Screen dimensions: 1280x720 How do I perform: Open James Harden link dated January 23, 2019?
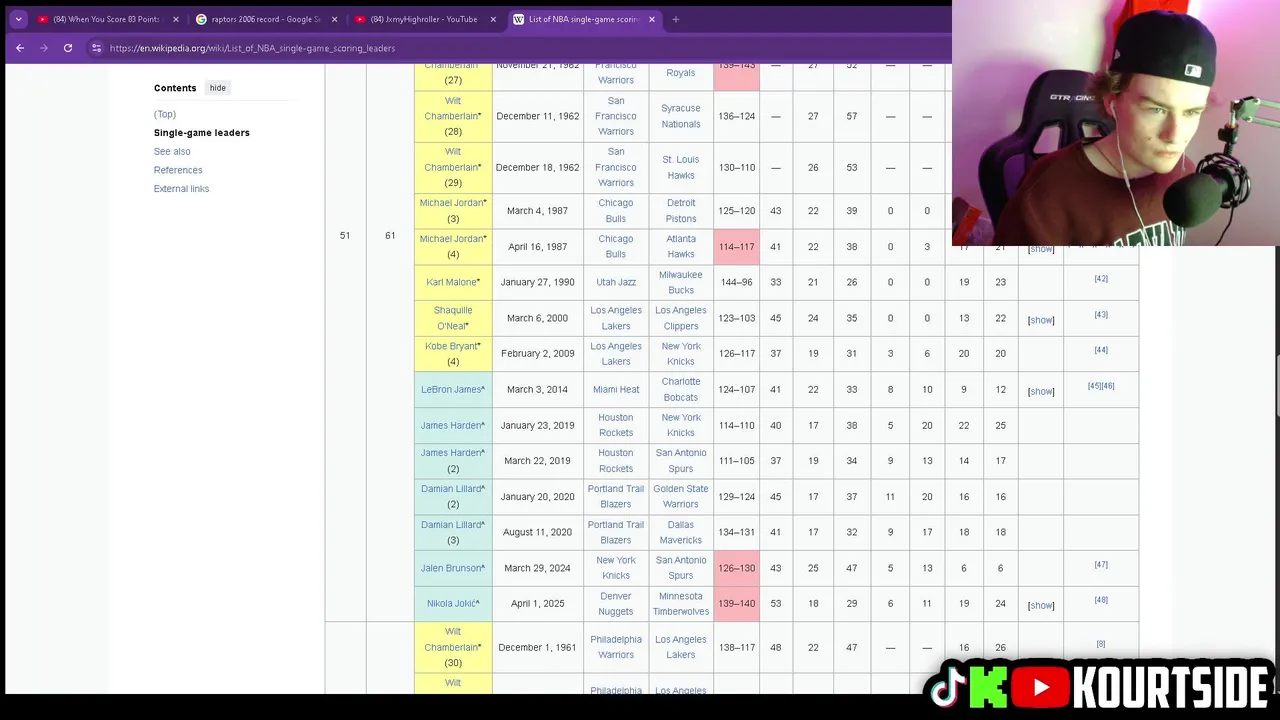point(450,425)
